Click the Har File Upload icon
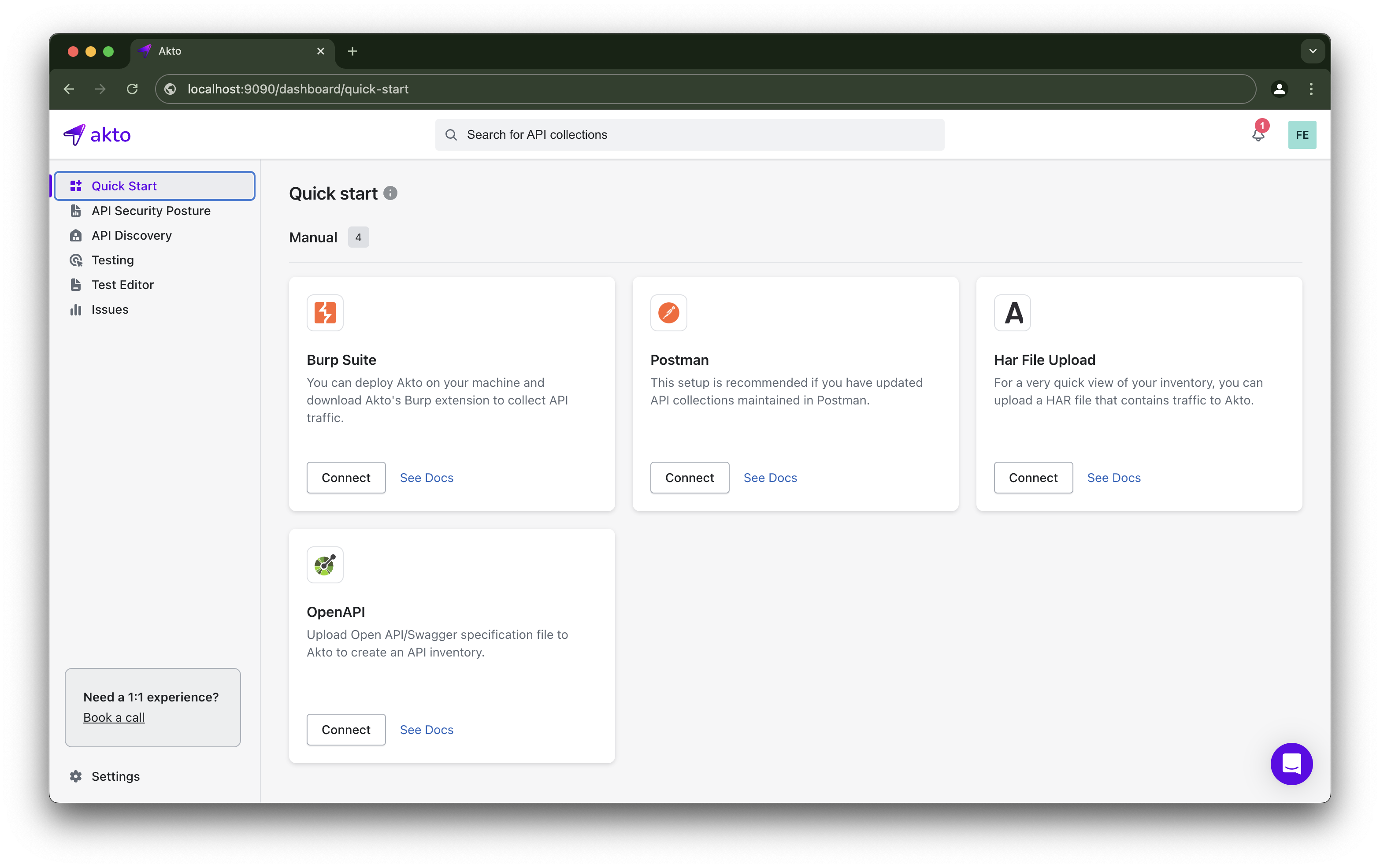 point(1012,313)
